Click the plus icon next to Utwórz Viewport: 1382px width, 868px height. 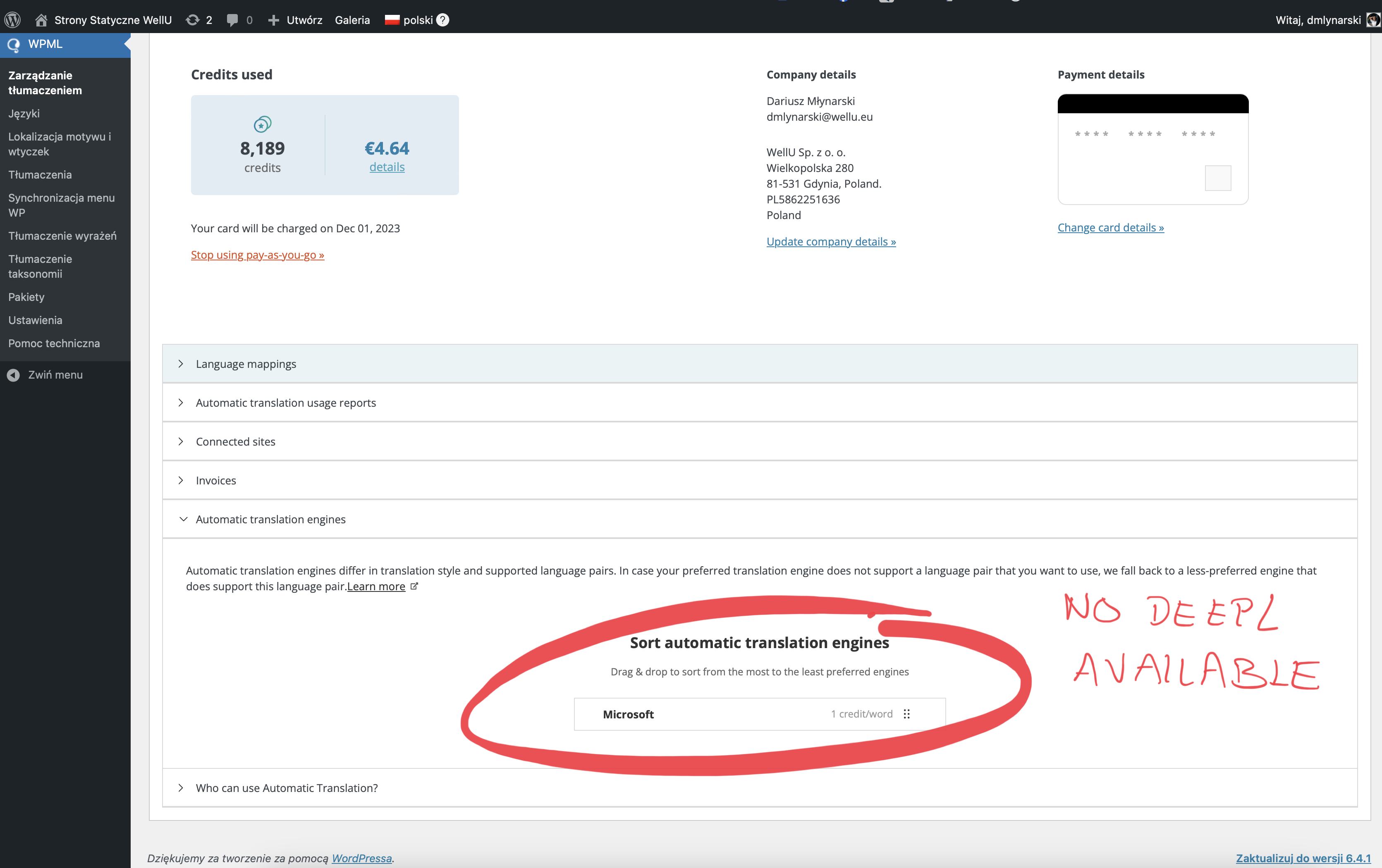(274, 20)
